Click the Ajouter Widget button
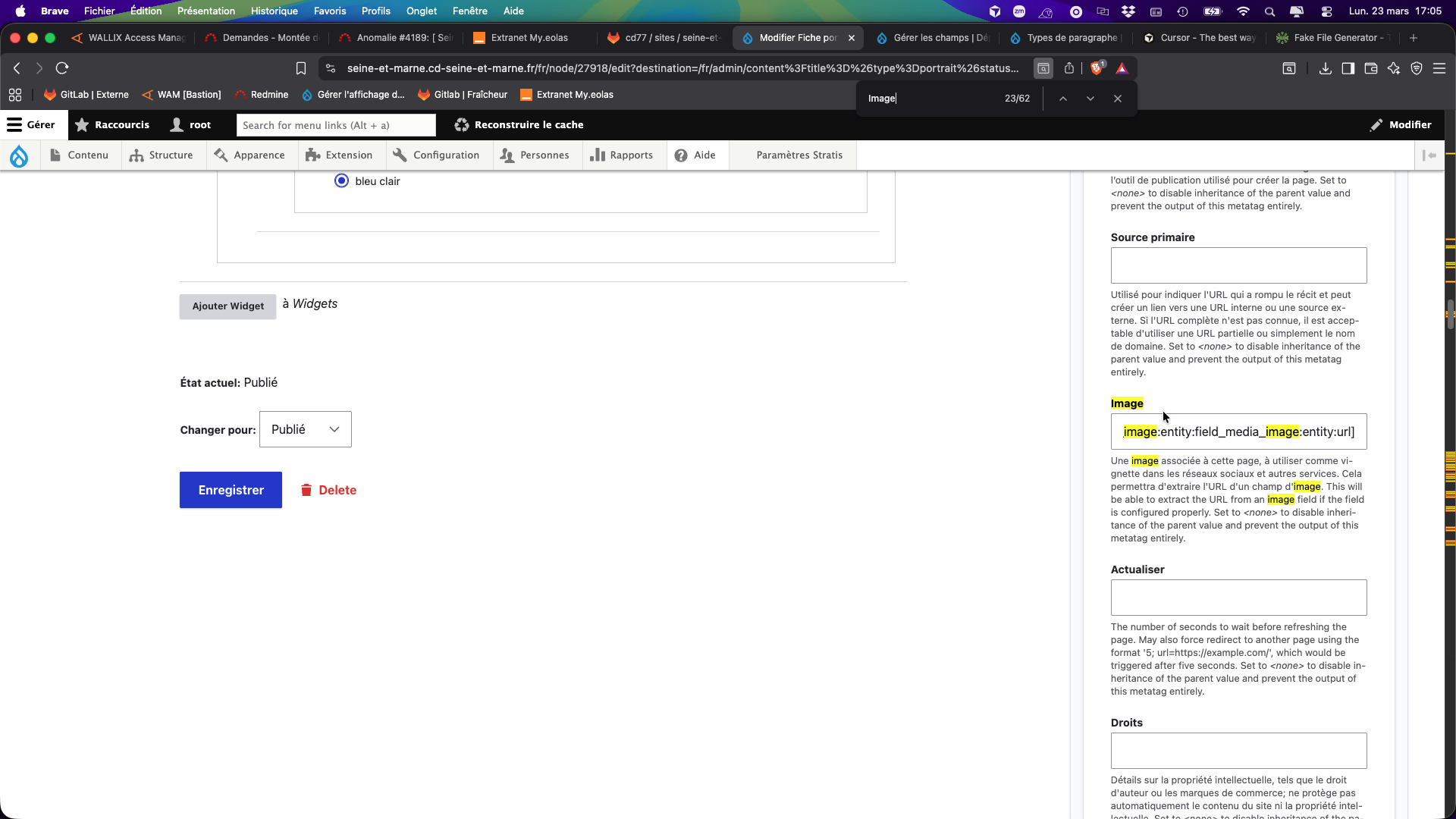1456x819 pixels. click(227, 306)
